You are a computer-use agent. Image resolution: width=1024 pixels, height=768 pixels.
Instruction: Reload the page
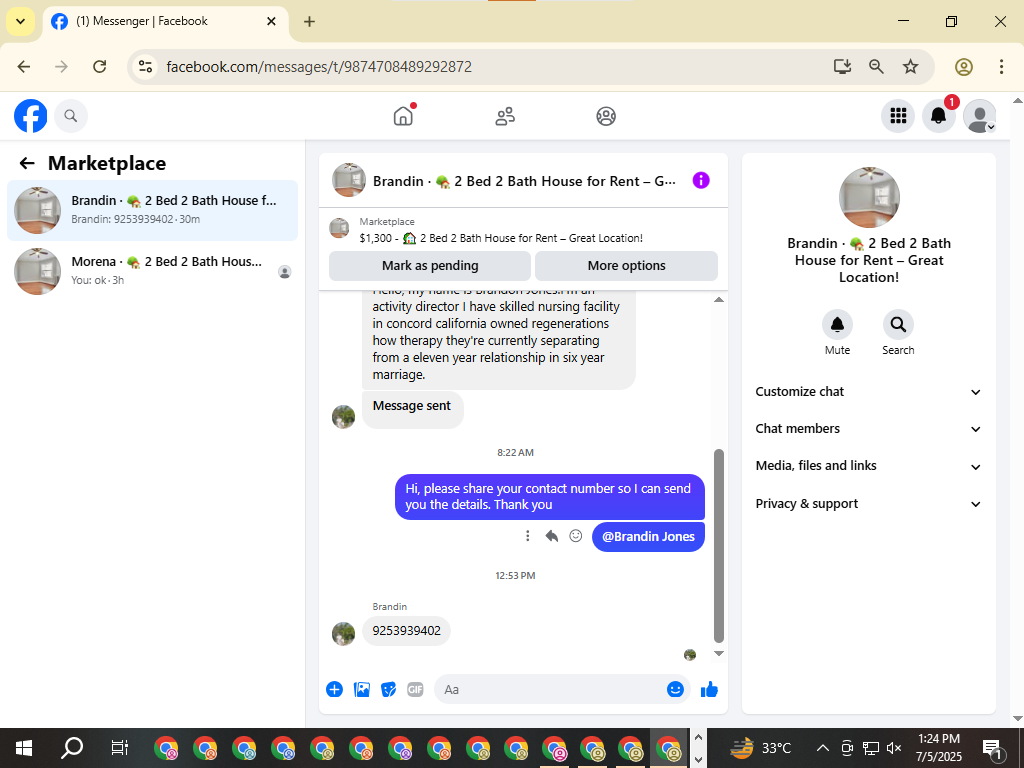click(x=99, y=67)
